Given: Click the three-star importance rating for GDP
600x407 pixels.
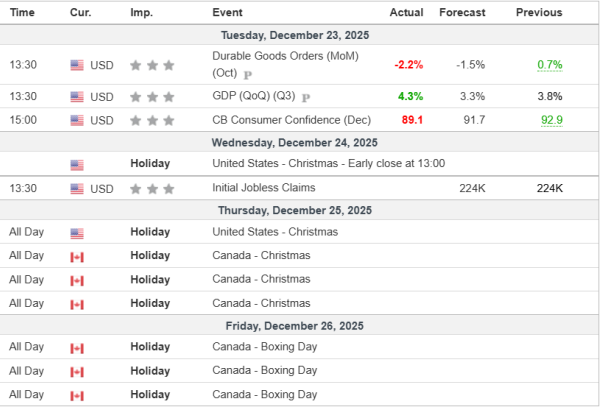Looking at the screenshot, I should coord(152,97).
